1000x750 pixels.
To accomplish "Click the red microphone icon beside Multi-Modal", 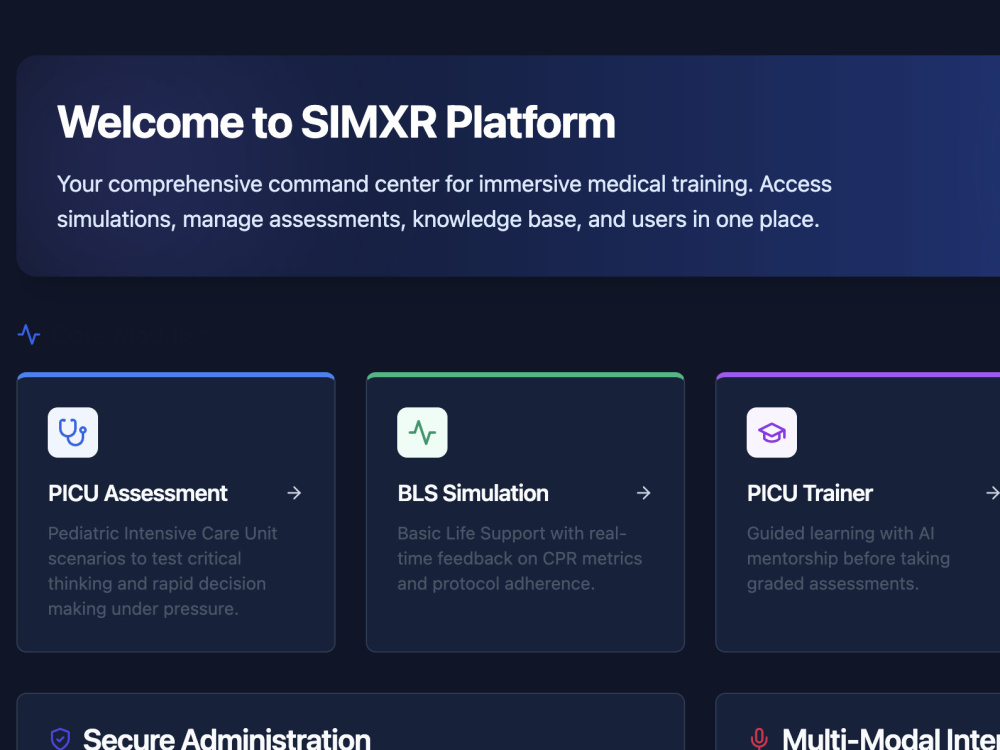I will [759, 739].
